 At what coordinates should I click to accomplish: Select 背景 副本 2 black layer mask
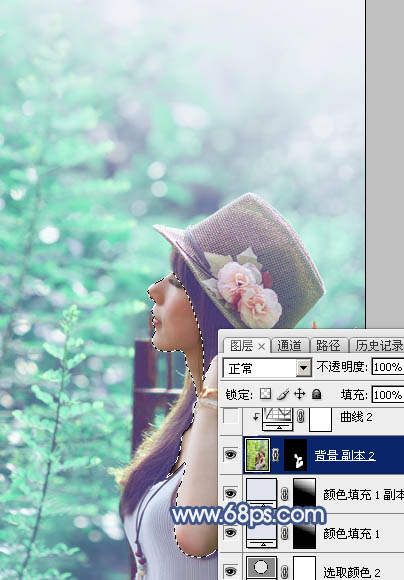click(296, 455)
